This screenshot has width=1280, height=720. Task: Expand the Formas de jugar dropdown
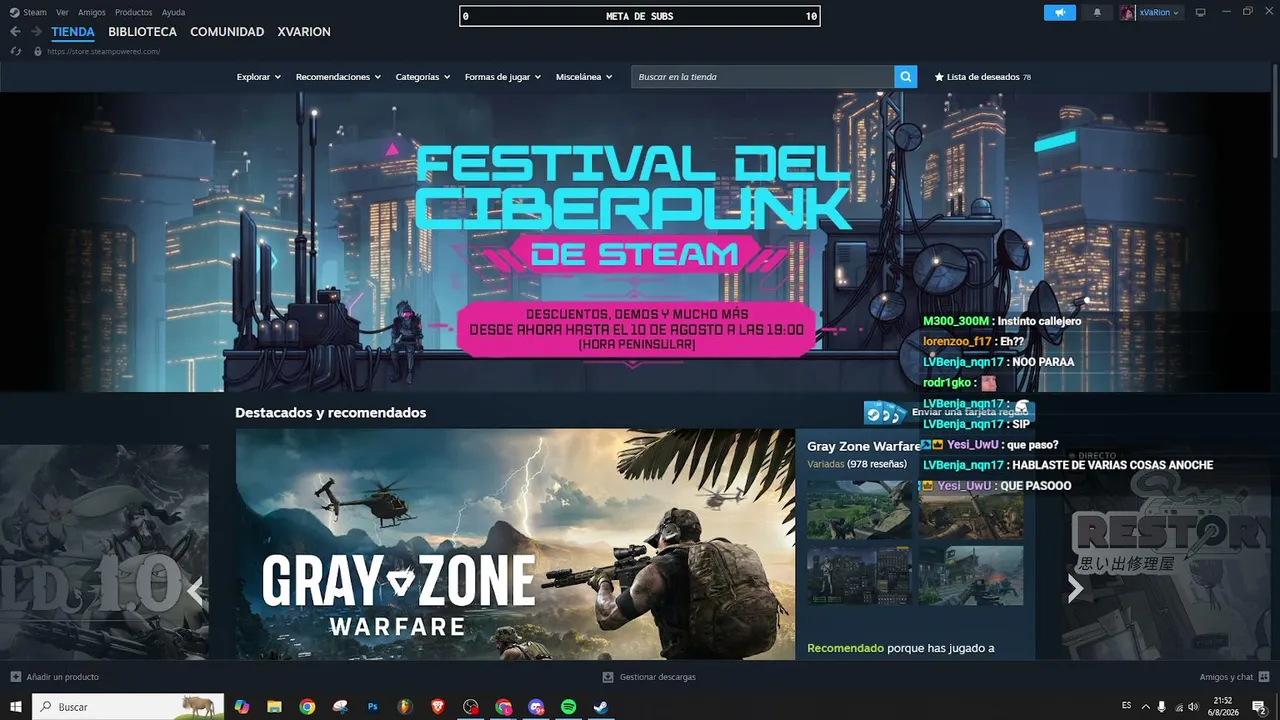(503, 77)
